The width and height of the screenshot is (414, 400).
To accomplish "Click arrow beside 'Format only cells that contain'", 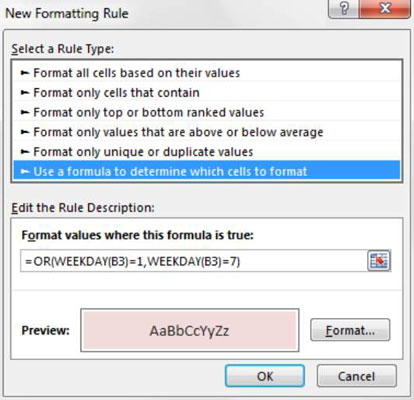I will click(25, 92).
